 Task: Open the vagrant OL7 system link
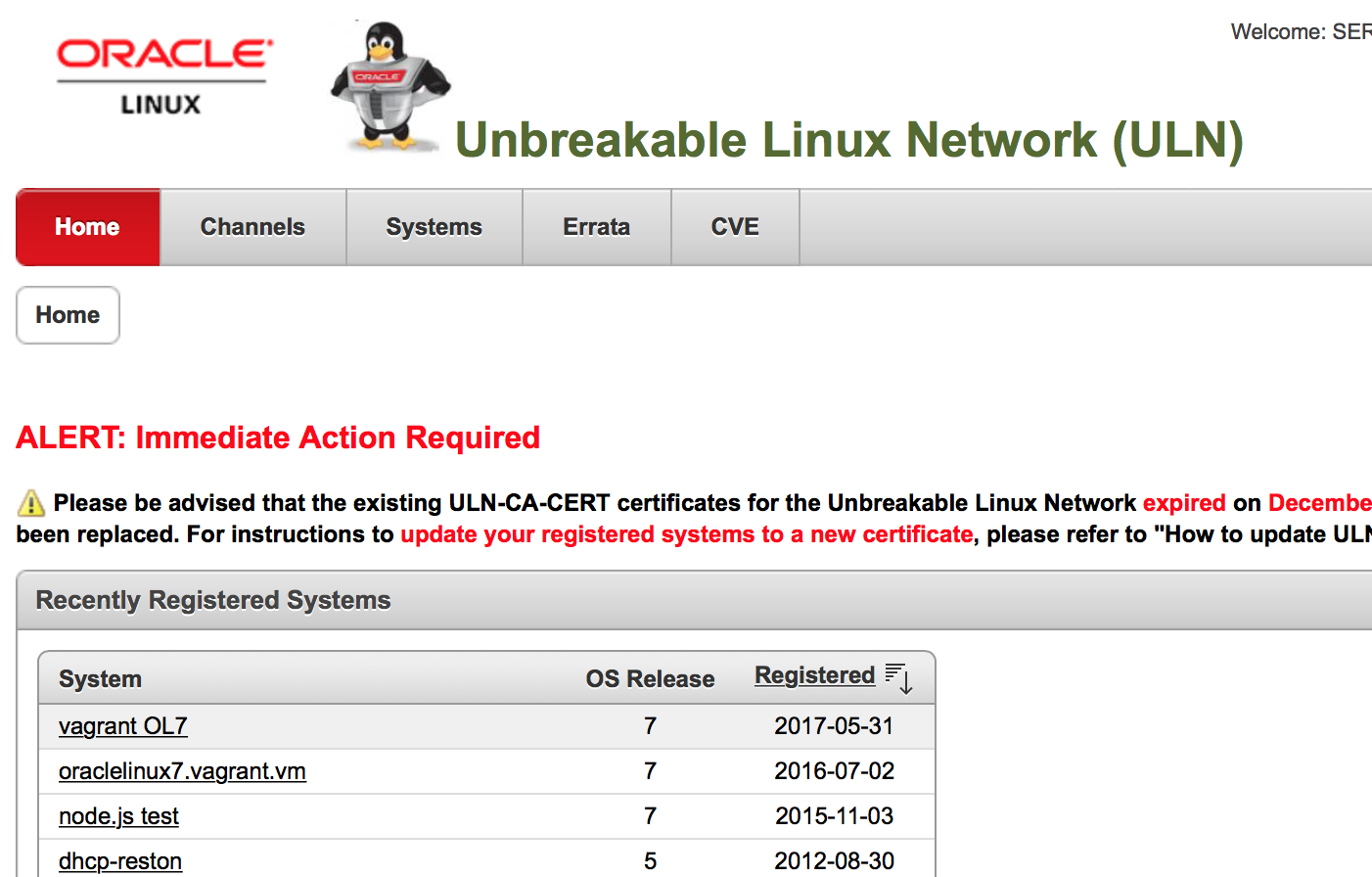click(122, 726)
